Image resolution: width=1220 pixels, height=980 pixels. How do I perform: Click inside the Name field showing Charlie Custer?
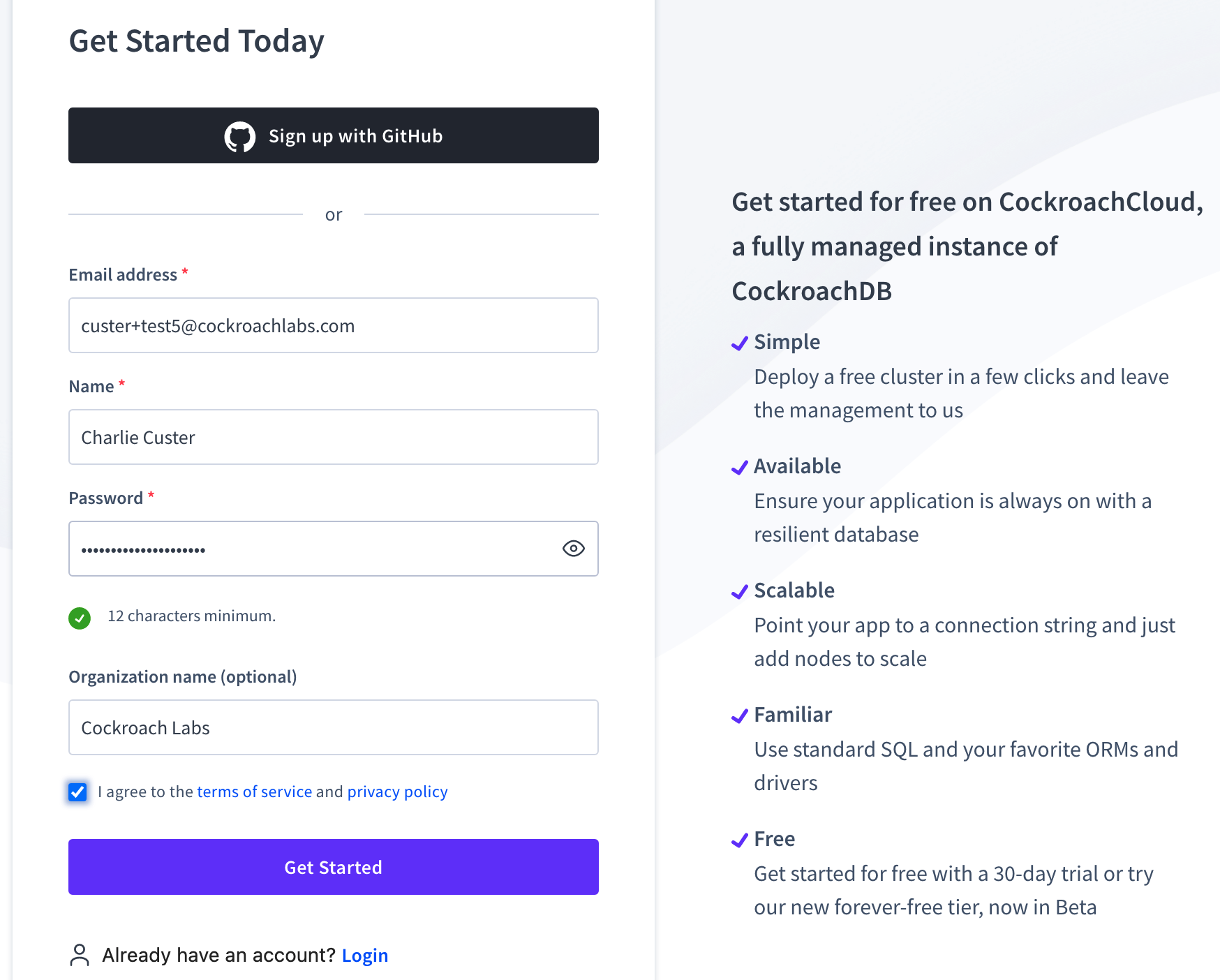click(x=333, y=437)
